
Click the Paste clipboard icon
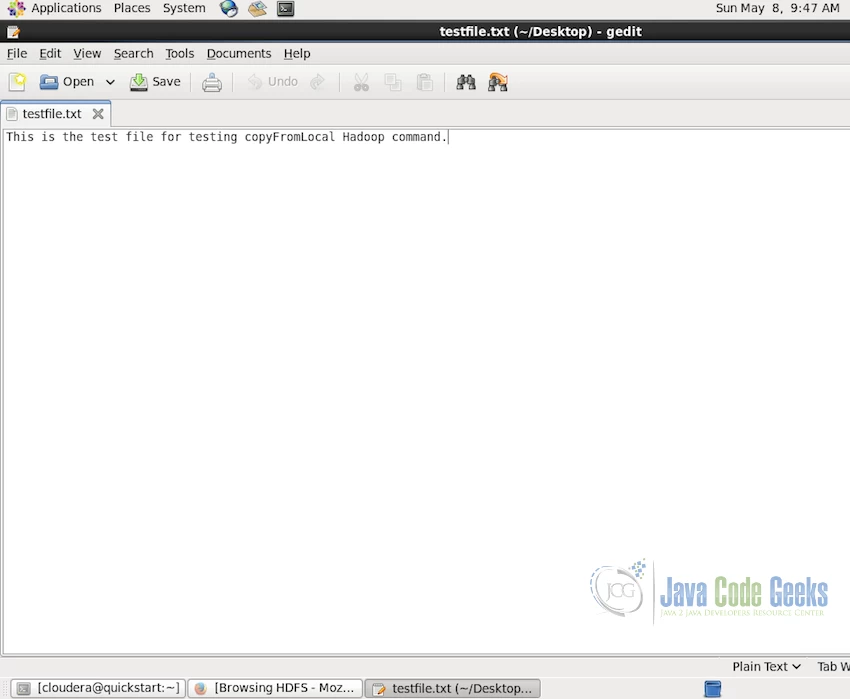[x=424, y=82]
